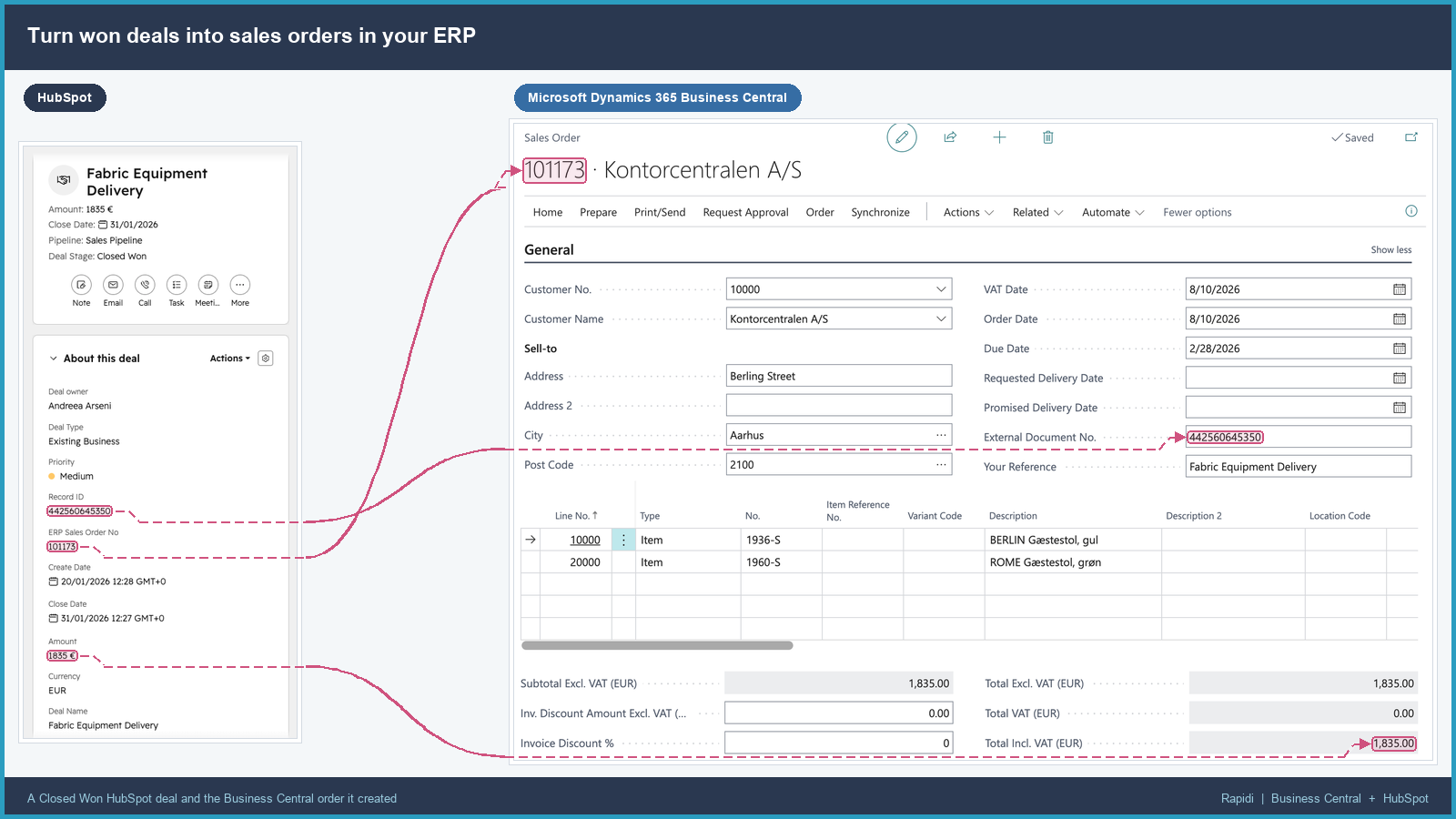Click the Task icon in HubSpot deal
This screenshot has width=1456, height=819.
pyautogui.click(x=177, y=285)
